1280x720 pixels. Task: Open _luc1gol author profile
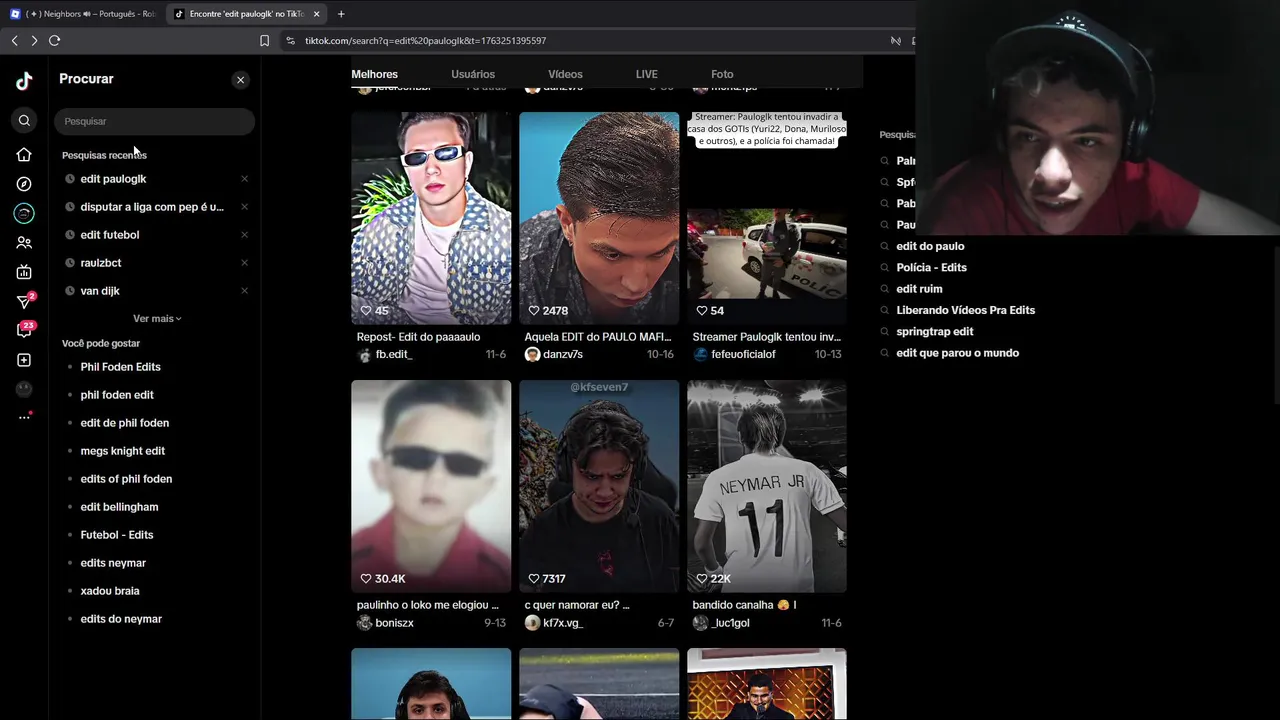(x=722, y=623)
